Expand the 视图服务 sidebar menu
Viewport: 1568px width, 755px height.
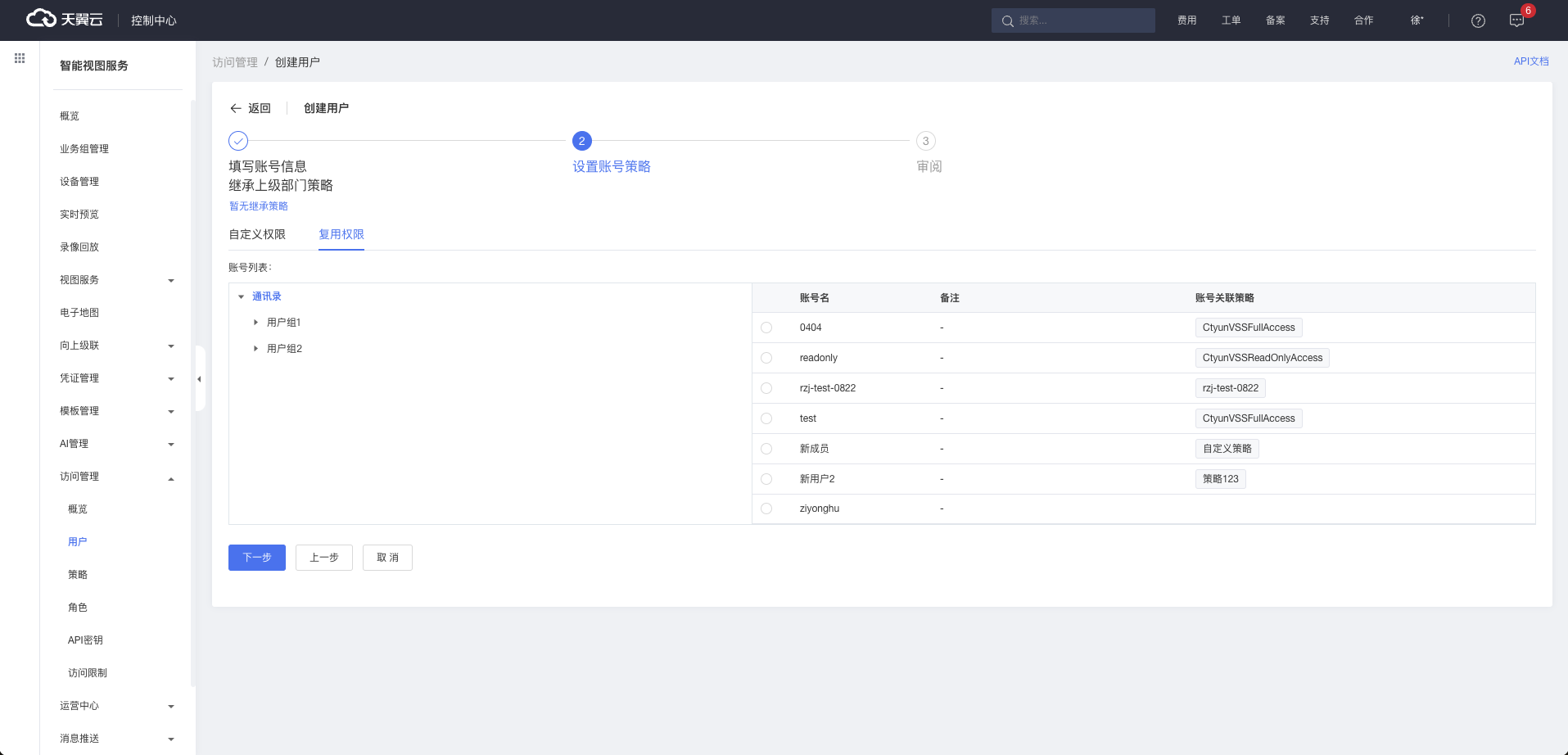pyautogui.click(x=115, y=280)
